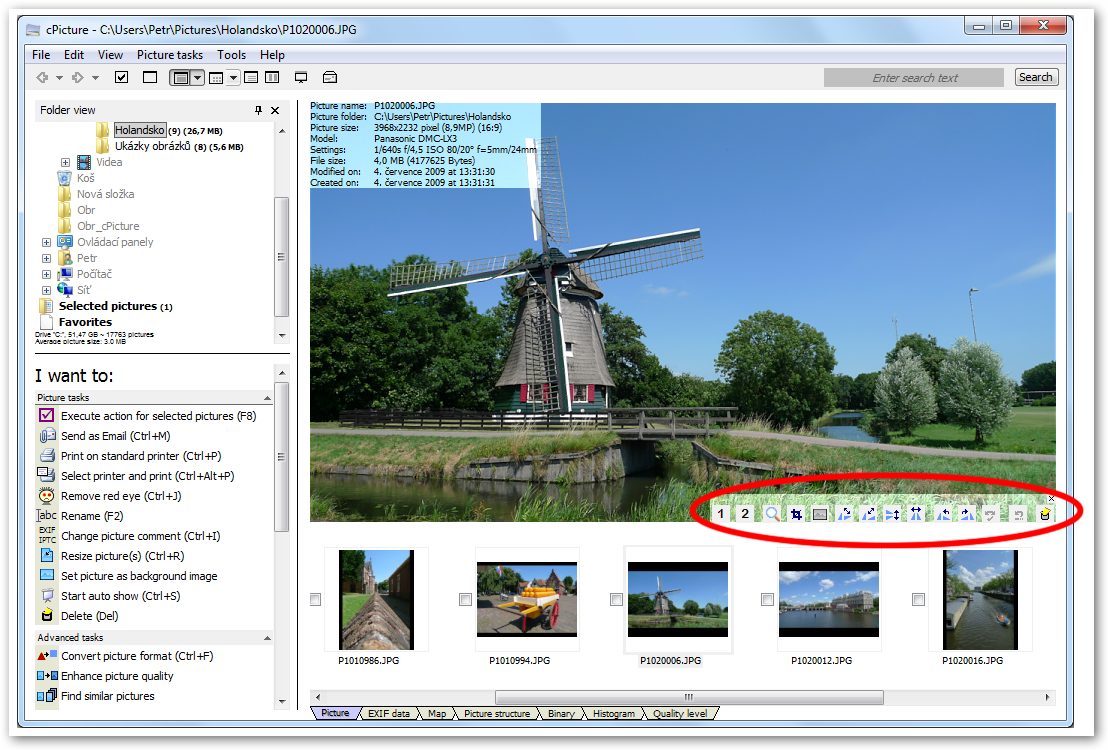Switch to the Histogram tab
Screen dimensions: 1108x750
[x=613, y=714]
